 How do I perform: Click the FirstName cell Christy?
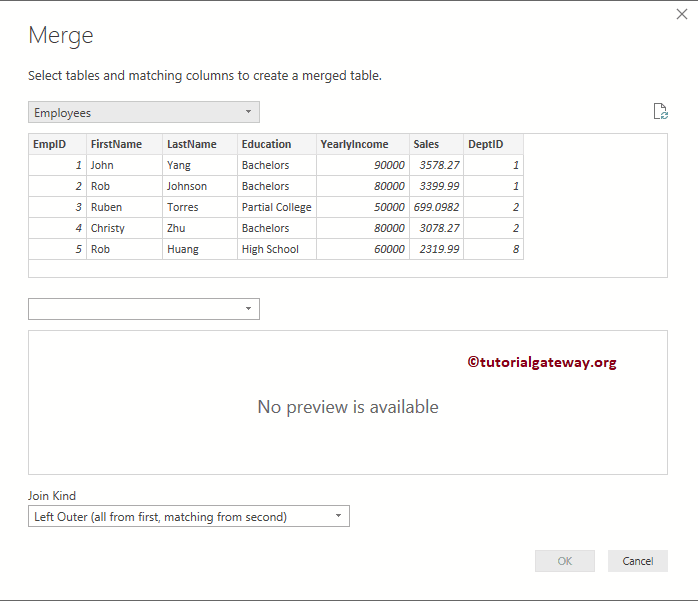click(x=124, y=228)
